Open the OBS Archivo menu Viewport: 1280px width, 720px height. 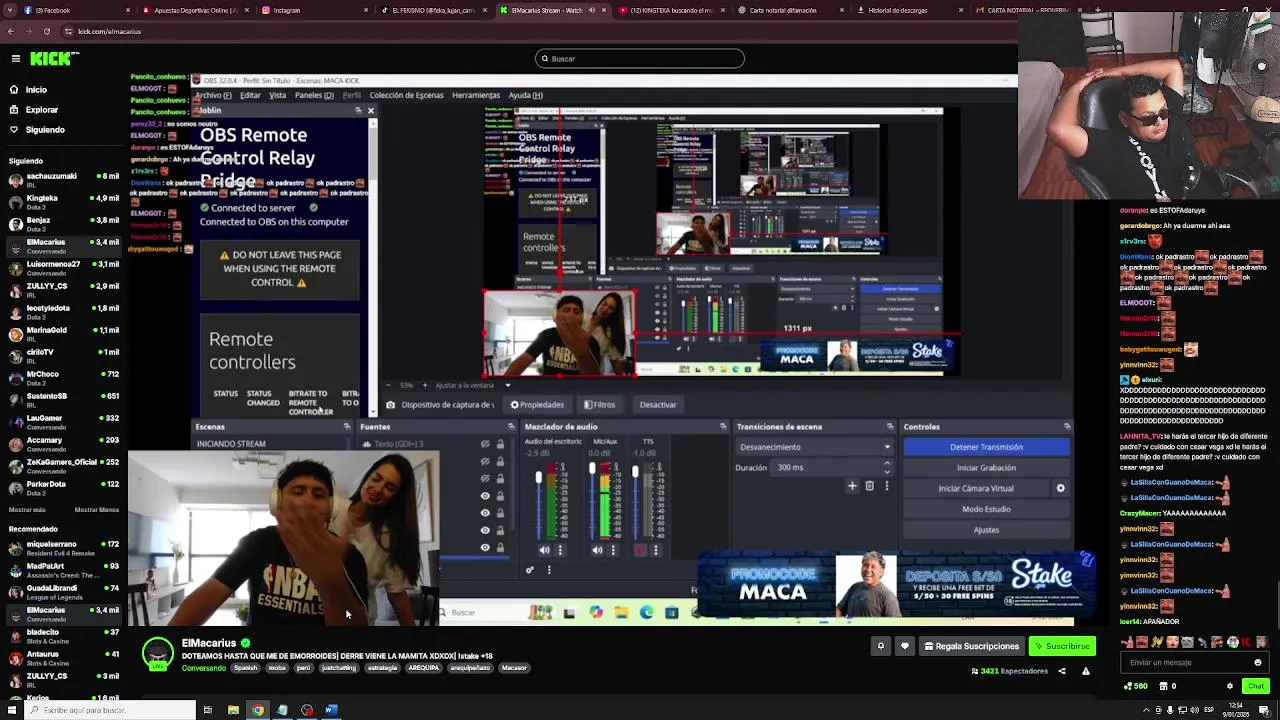213,95
